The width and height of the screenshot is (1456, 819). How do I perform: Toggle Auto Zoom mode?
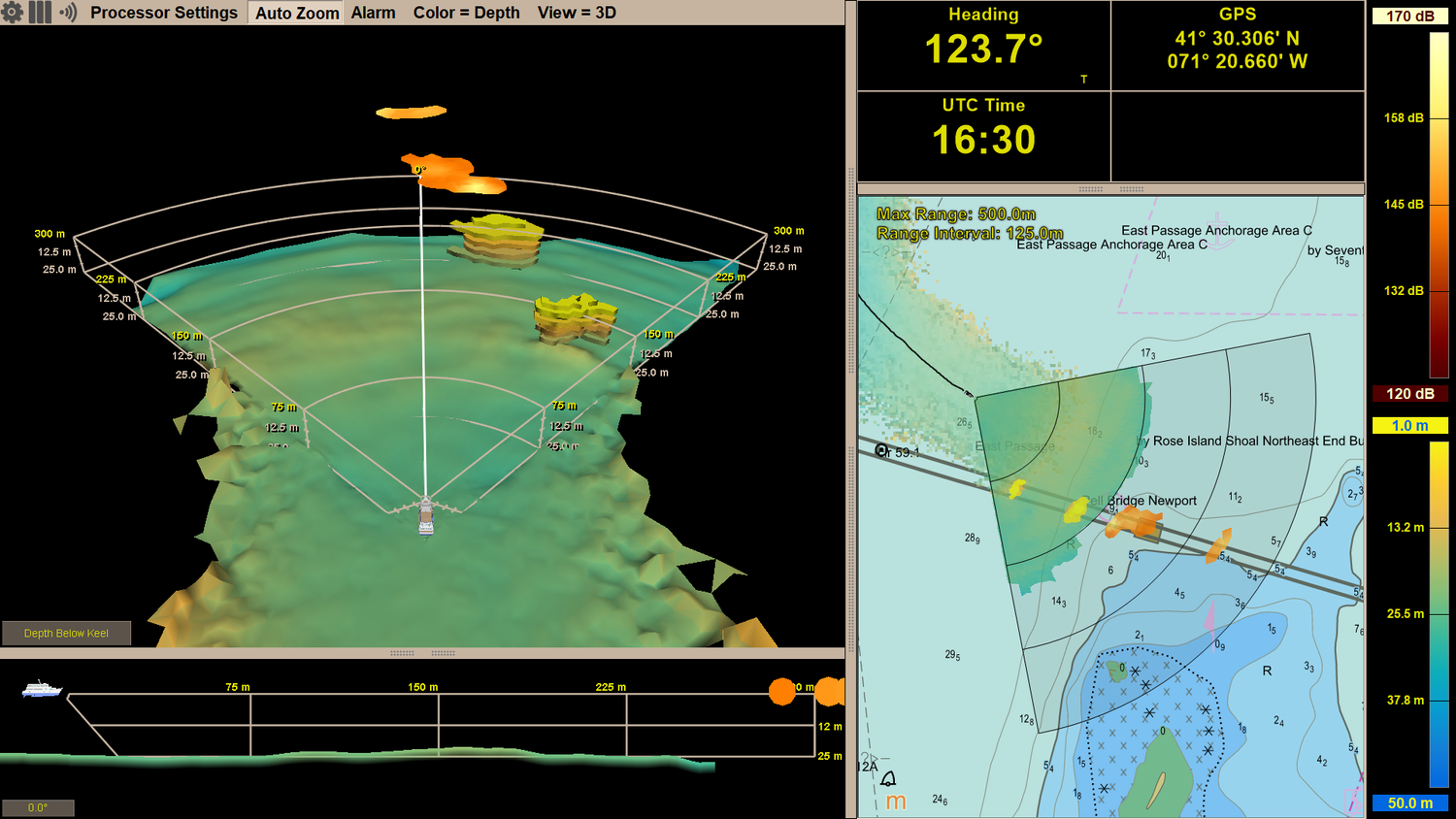tap(295, 12)
